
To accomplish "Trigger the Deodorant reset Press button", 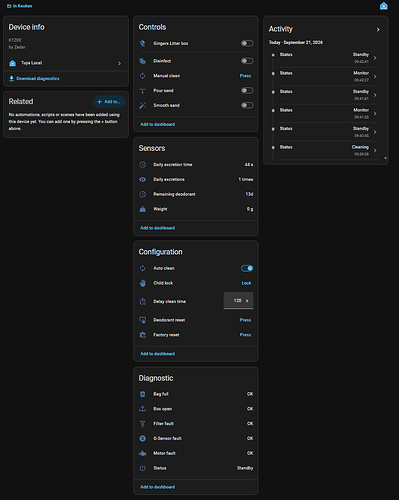I will [245, 320].
